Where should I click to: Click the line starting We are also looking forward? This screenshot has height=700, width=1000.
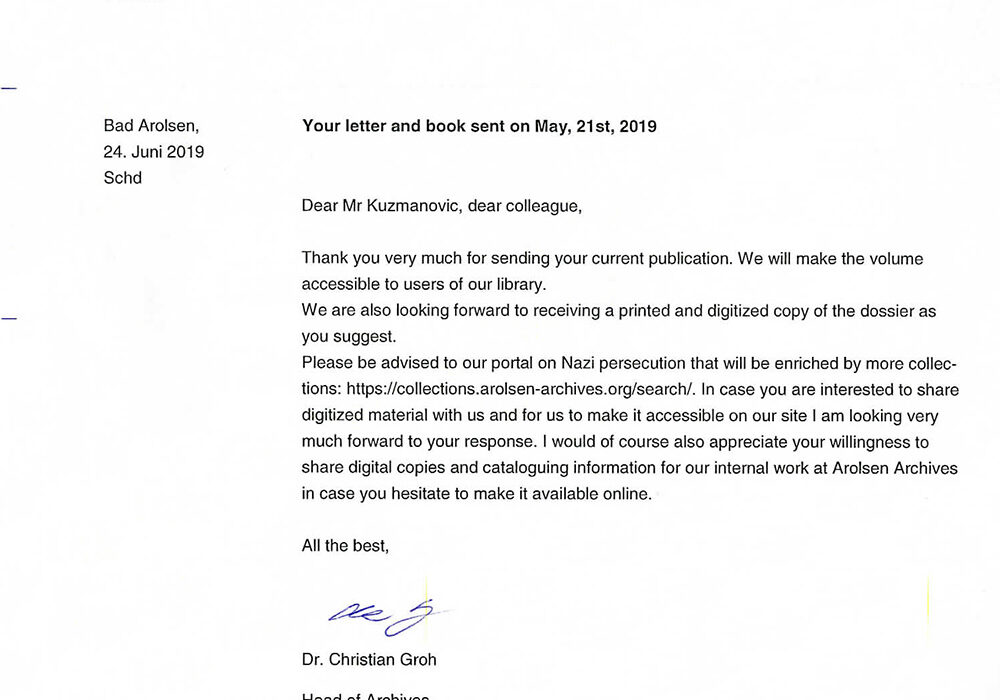618,311
